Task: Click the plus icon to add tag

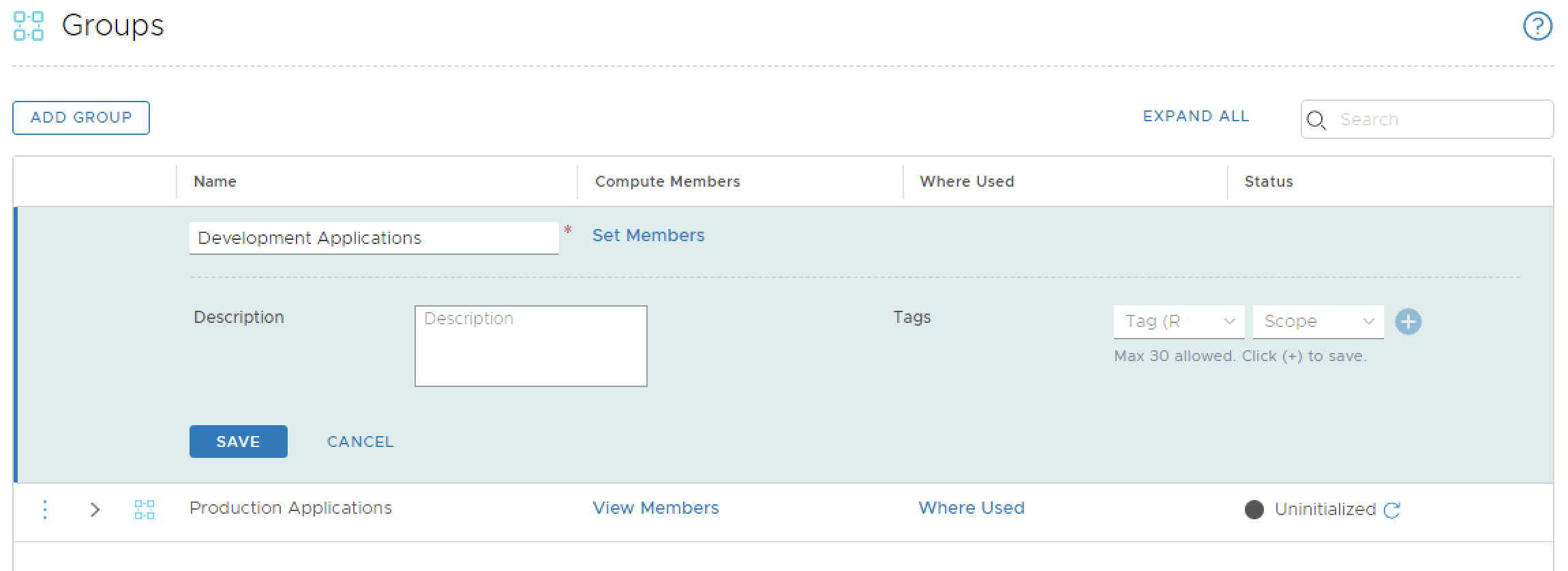Action: click(x=1408, y=322)
